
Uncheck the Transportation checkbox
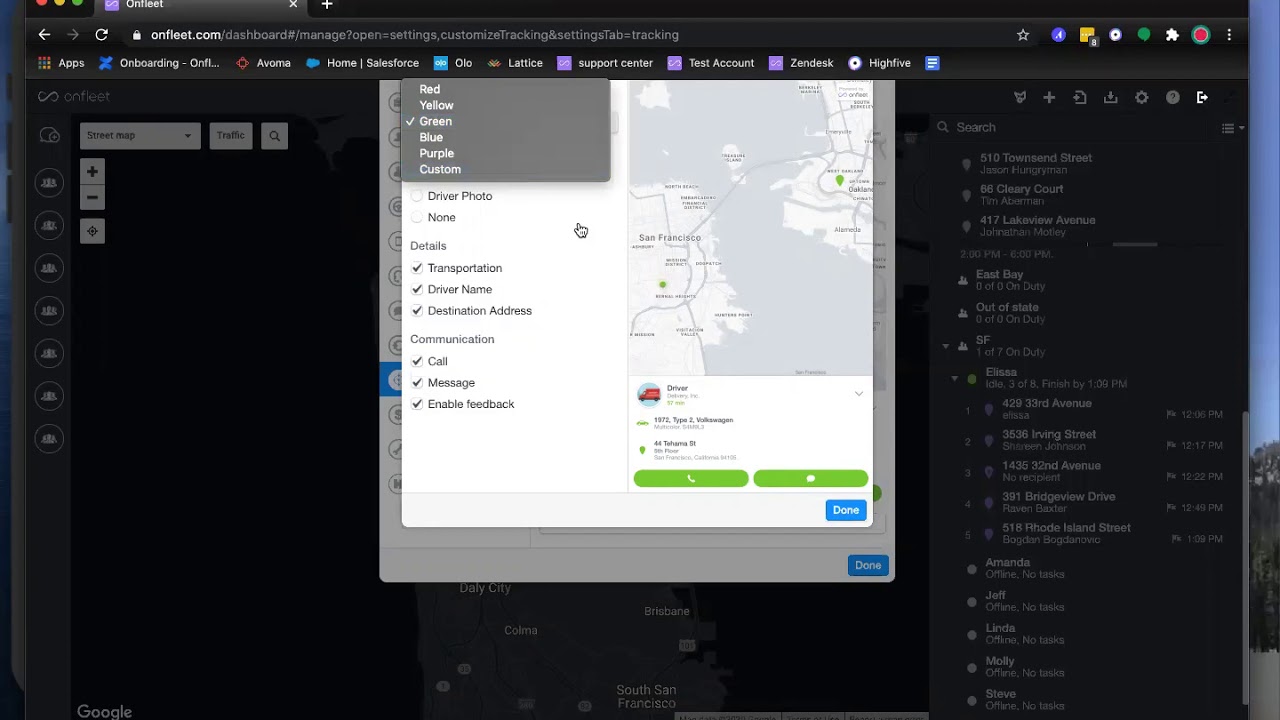[x=417, y=268]
